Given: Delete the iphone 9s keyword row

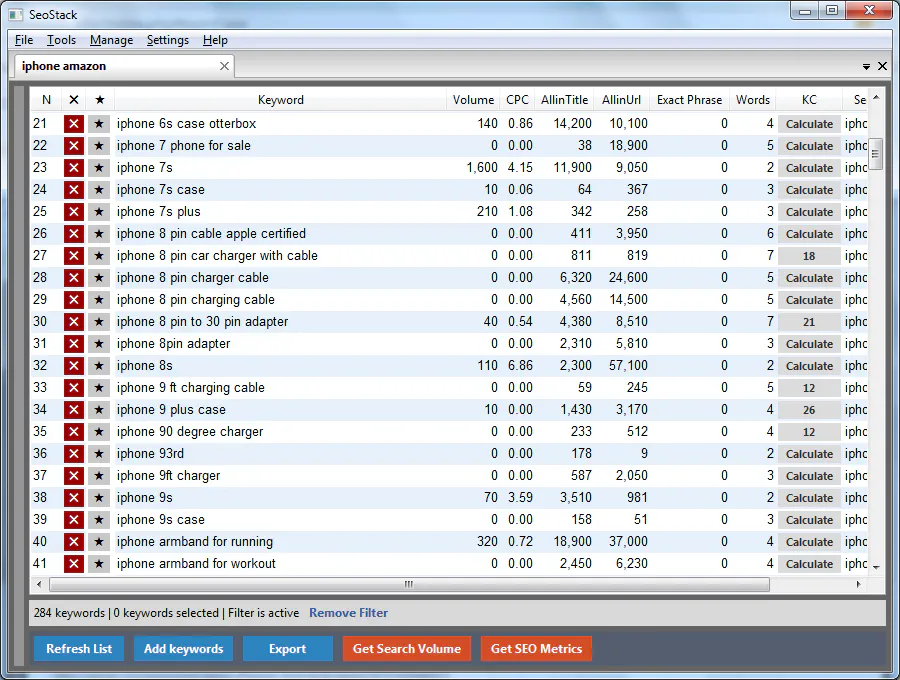Looking at the screenshot, I should [73, 498].
